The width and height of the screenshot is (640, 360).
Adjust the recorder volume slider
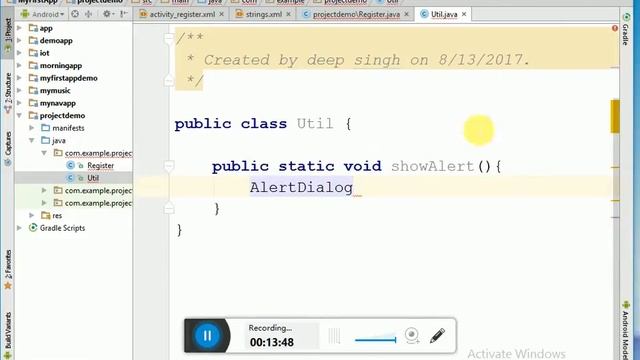(x=376, y=339)
